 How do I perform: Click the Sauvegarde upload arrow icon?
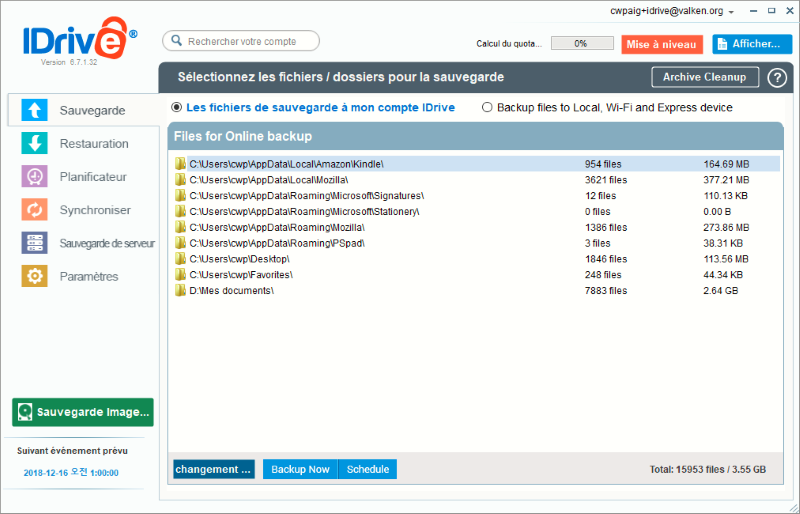click(x=34, y=110)
